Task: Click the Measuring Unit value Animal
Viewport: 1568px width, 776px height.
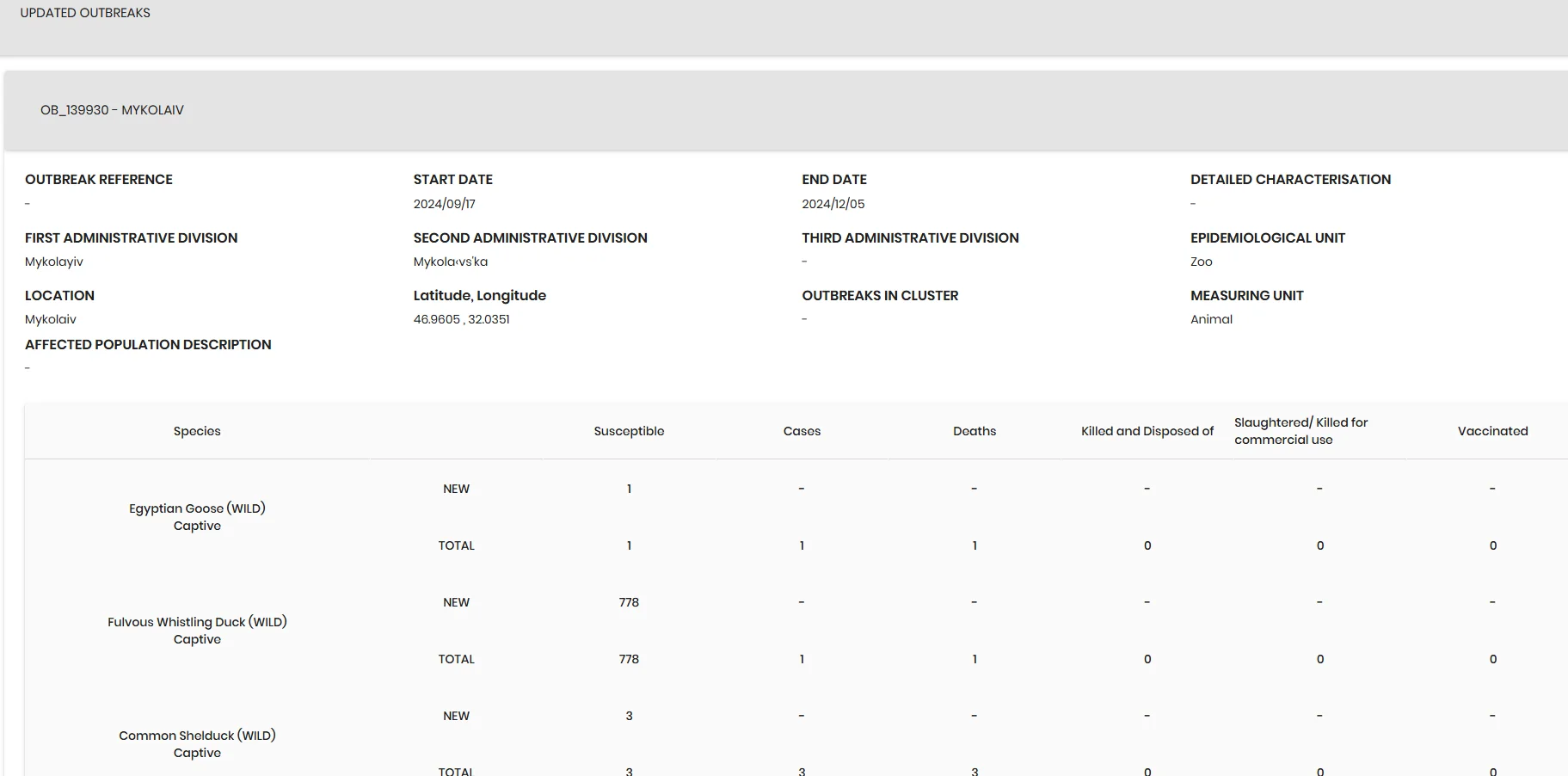Action: [1211, 319]
